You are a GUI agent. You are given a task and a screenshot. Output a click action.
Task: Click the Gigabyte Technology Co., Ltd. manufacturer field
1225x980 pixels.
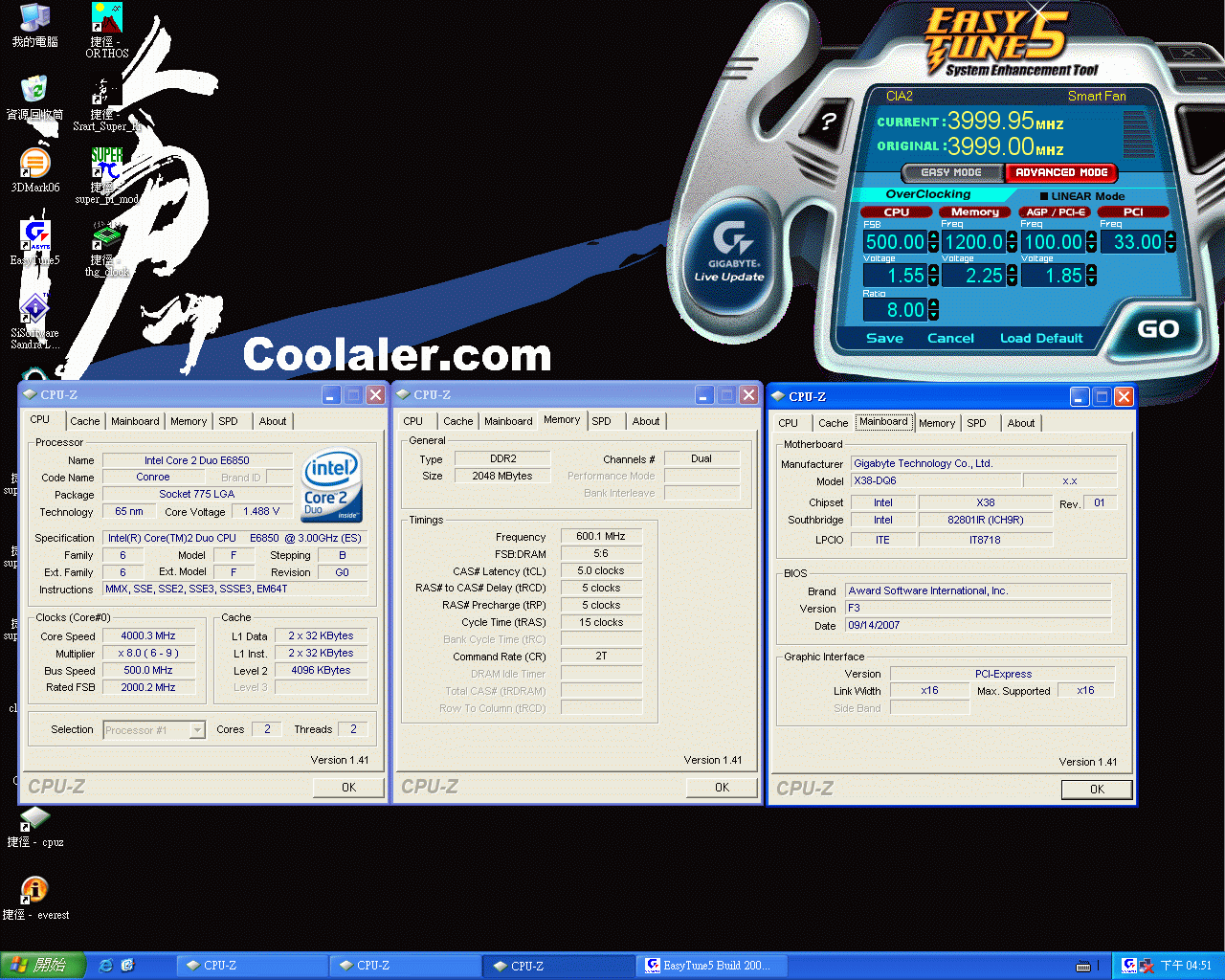click(983, 463)
